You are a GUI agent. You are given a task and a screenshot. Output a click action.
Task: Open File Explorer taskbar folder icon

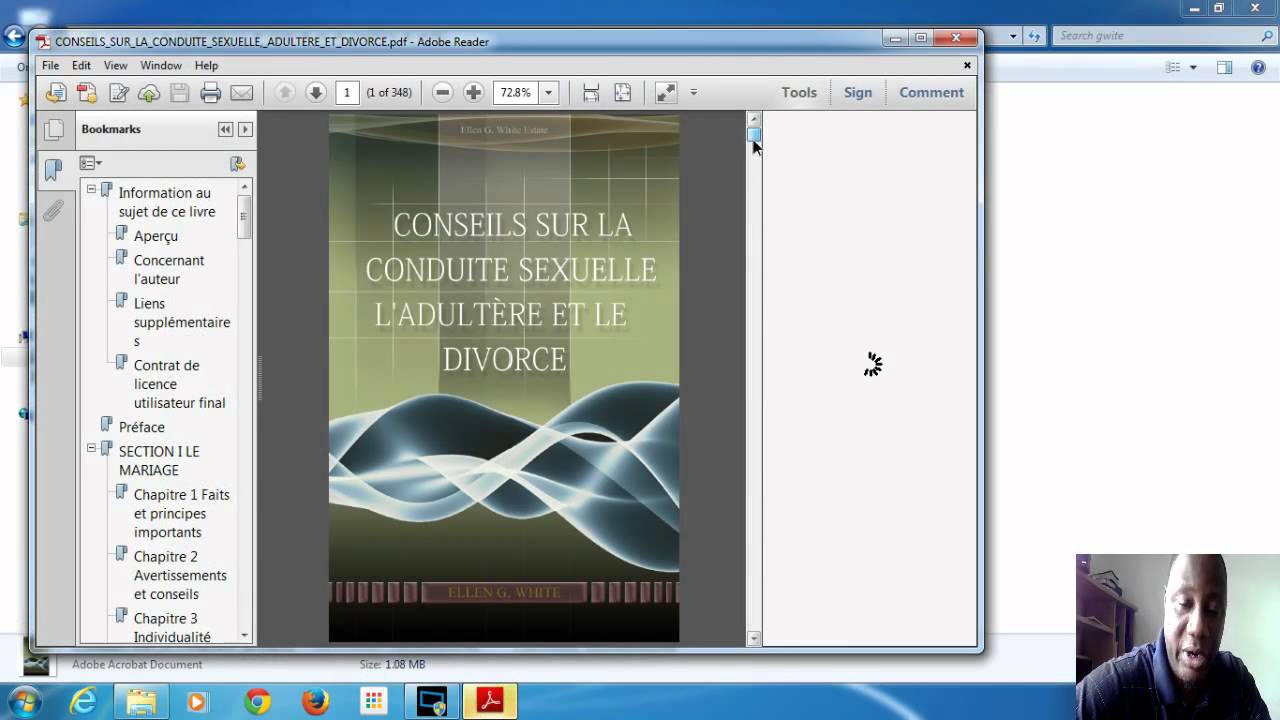[141, 702]
